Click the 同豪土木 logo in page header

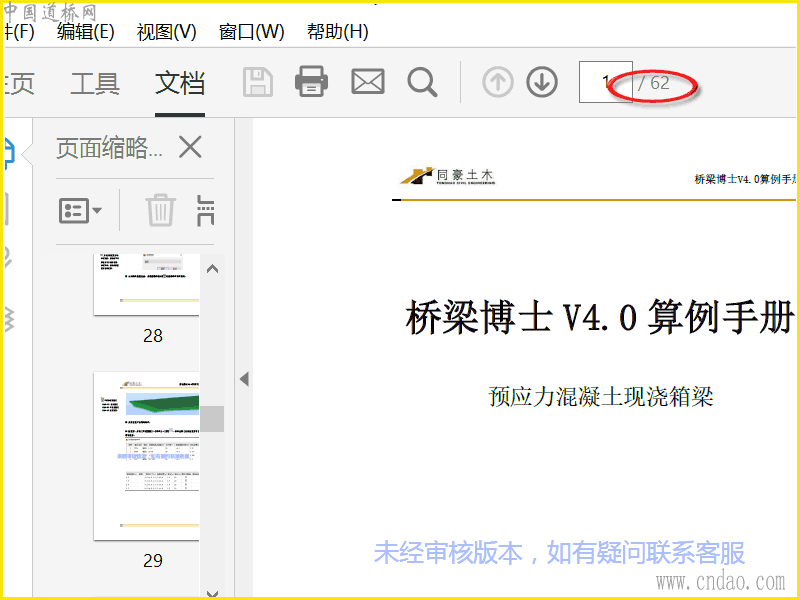click(447, 176)
